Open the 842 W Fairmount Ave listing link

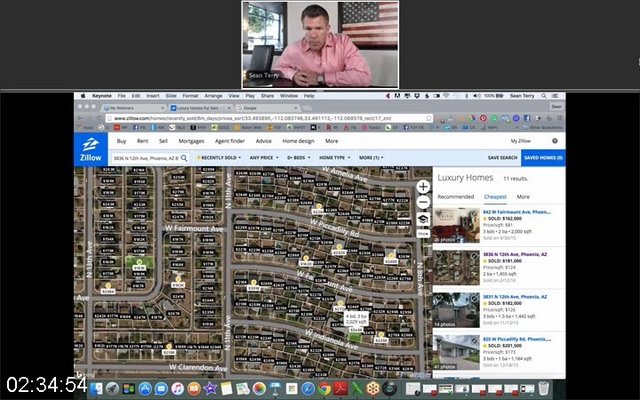(x=517, y=212)
